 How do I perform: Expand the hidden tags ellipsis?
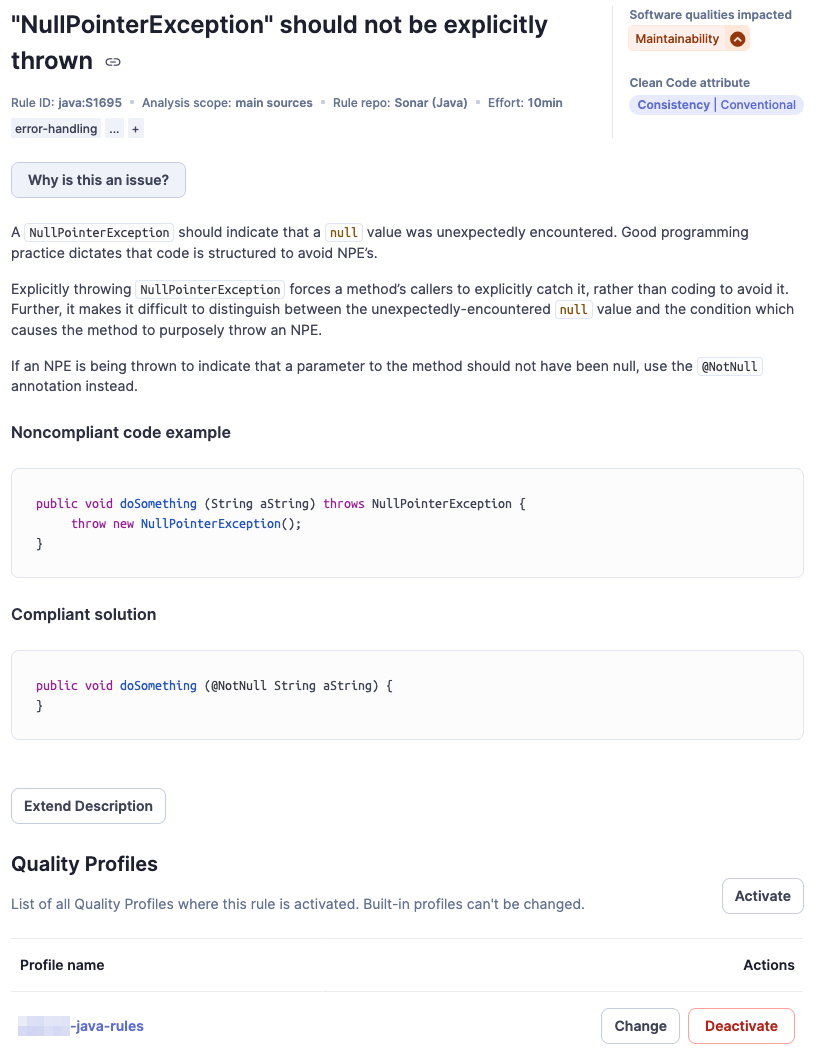[115, 129]
